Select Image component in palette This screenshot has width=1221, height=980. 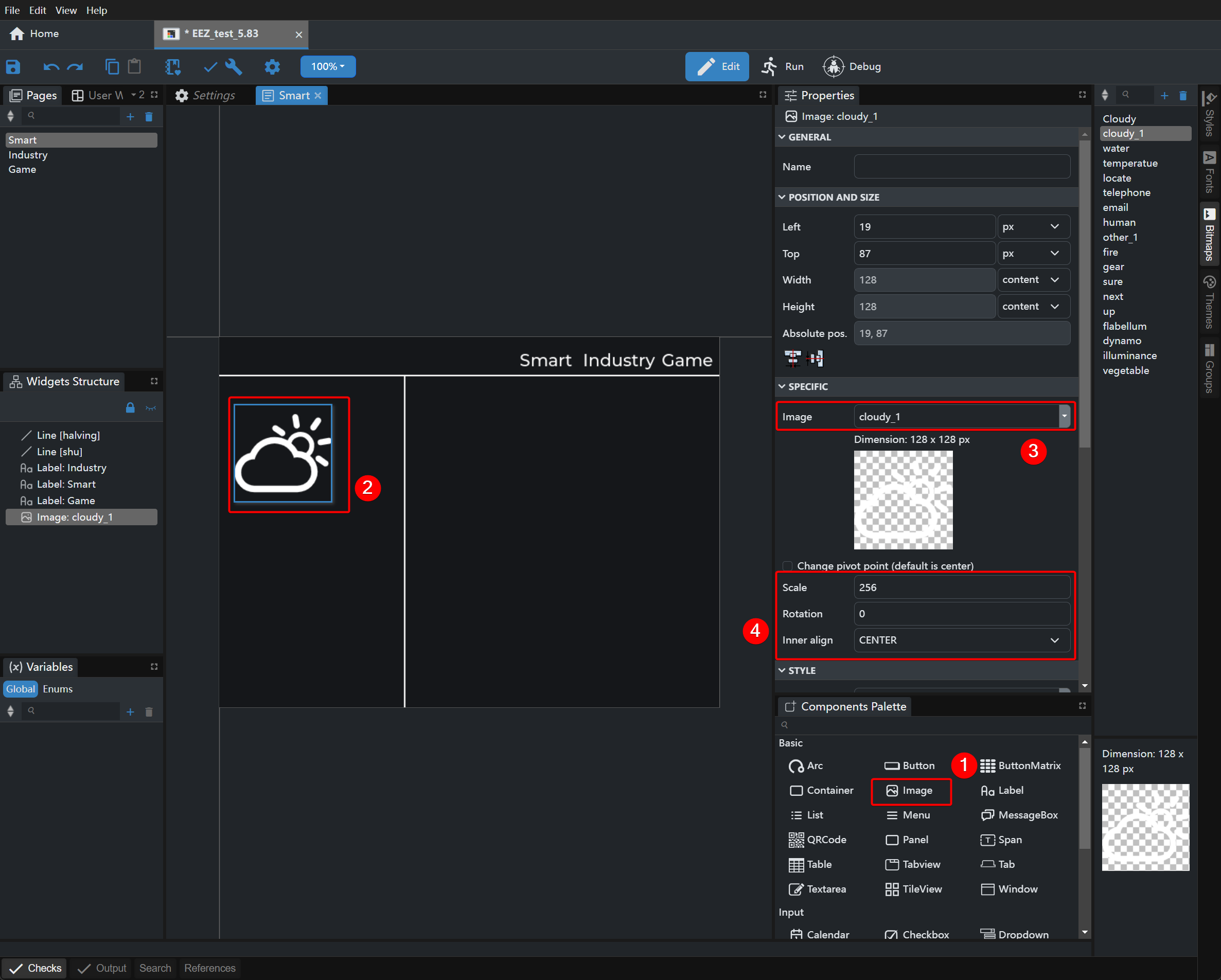pyautogui.click(x=911, y=790)
